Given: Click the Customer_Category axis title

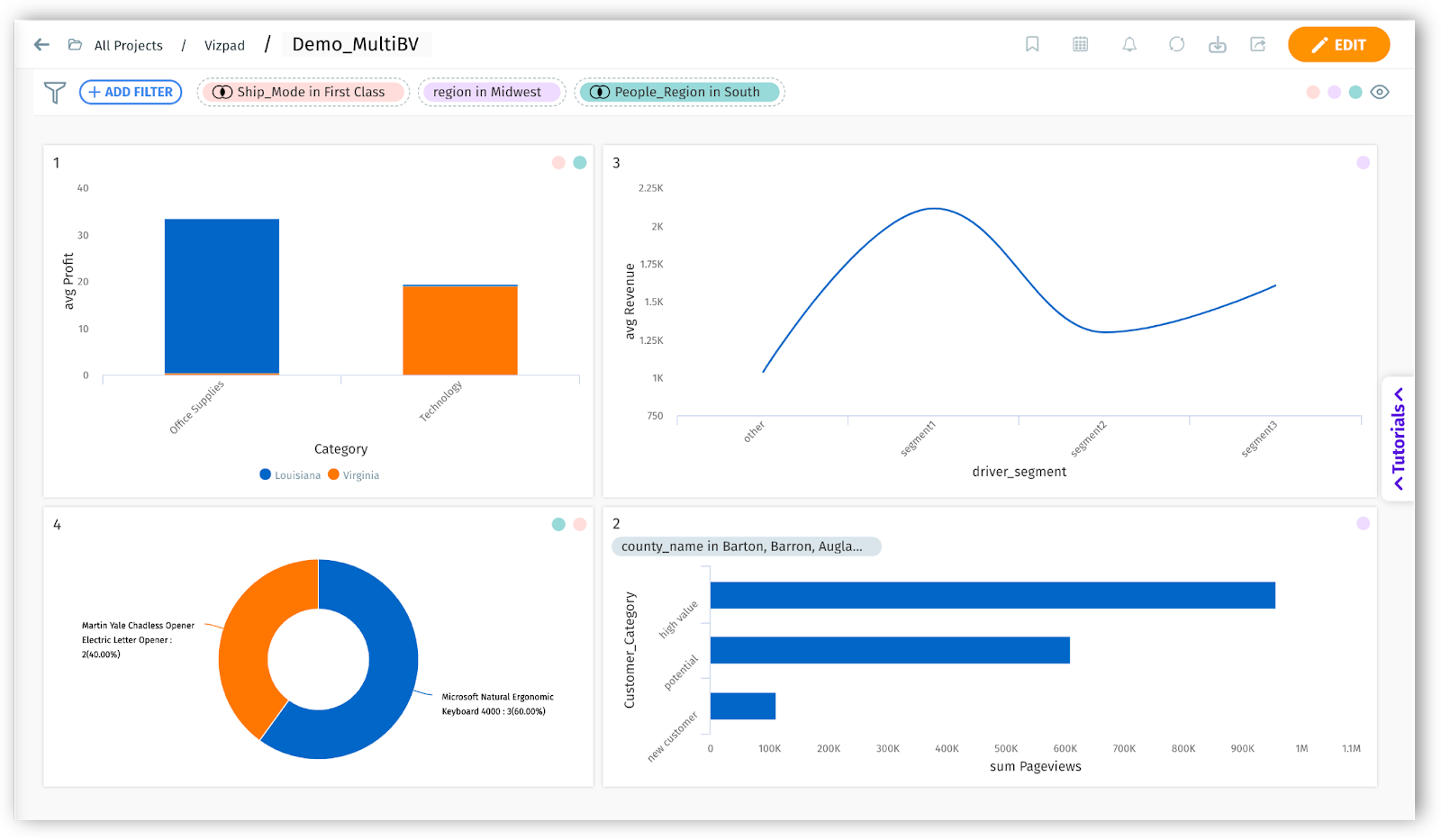Looking at the screenshot, I should tap(630, 650).
